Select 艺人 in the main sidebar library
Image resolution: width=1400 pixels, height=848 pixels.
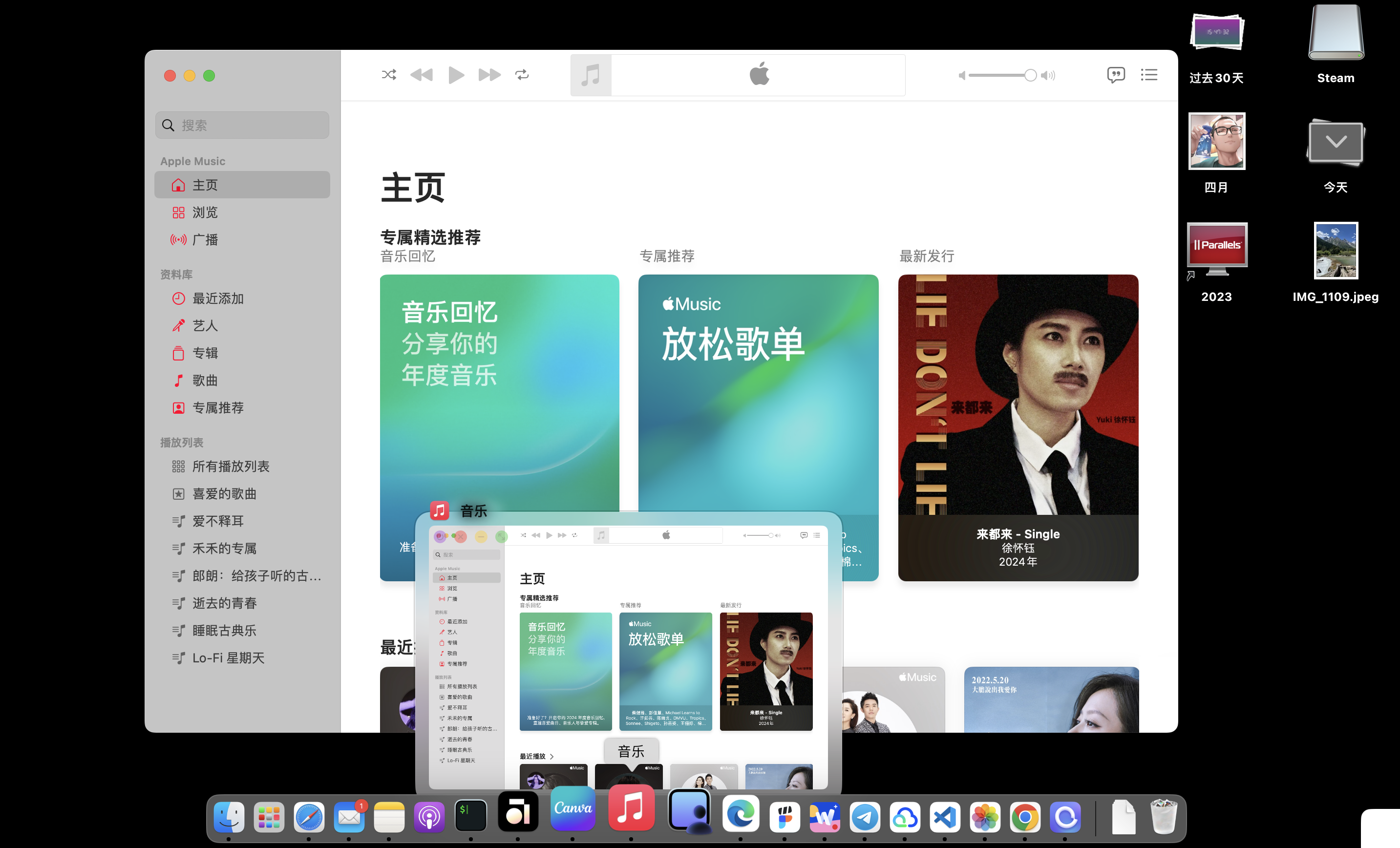242,326
